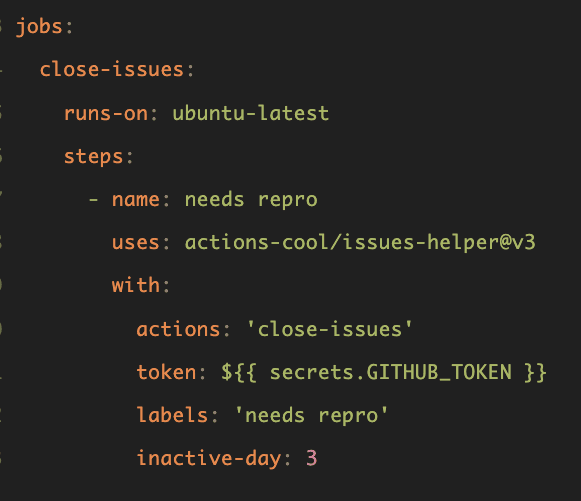
Task: Click the steps key
Action: (93, 157)
